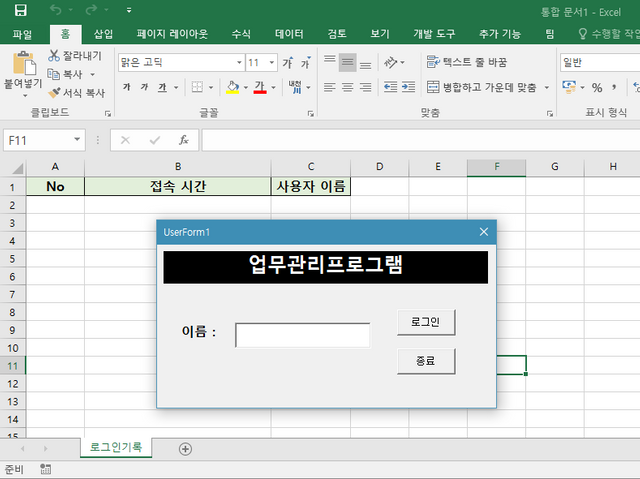The width and height of the screenshot is (640, 479).
Task: Click the Format Painter (서식 복사) brush
Action: [x=54, y=93]
